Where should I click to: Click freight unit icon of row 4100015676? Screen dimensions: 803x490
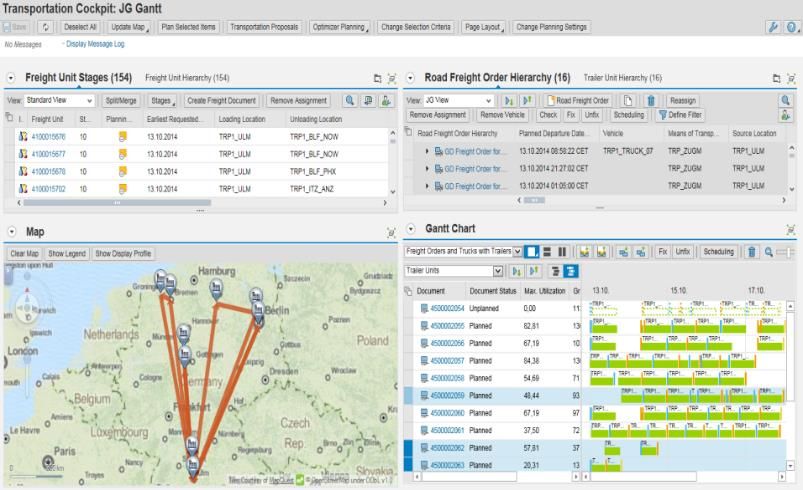click(23, 137)
